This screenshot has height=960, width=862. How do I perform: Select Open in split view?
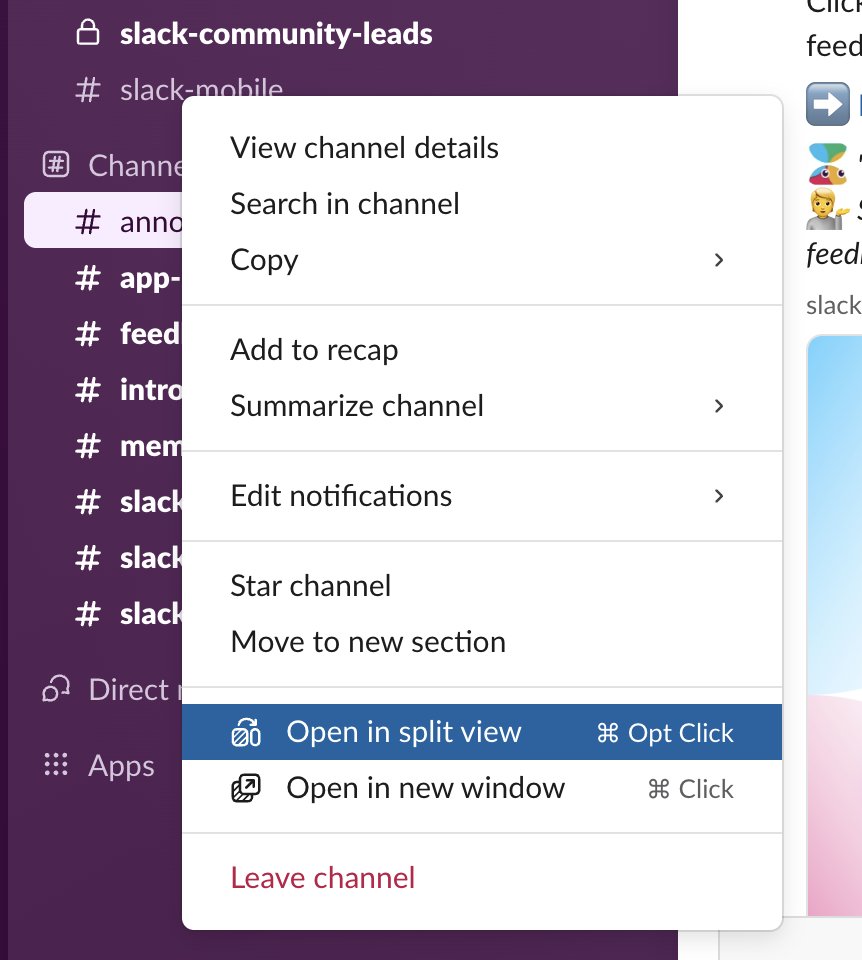click(482, 732)
